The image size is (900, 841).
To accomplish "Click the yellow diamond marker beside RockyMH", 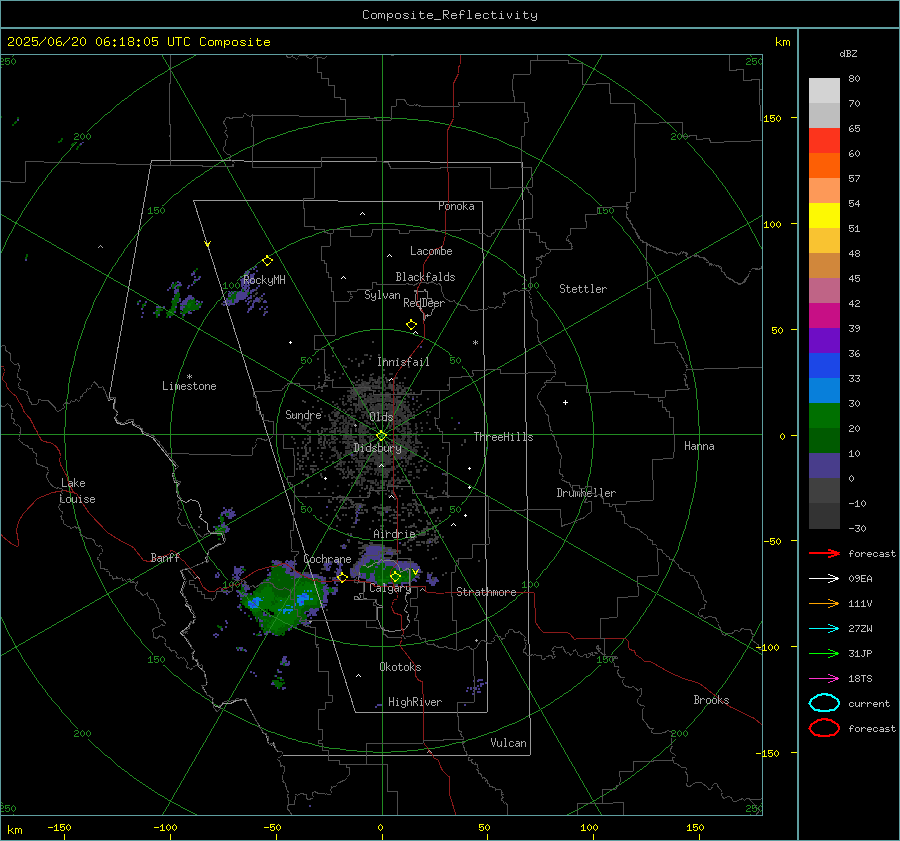I will (x=267, y=261).
